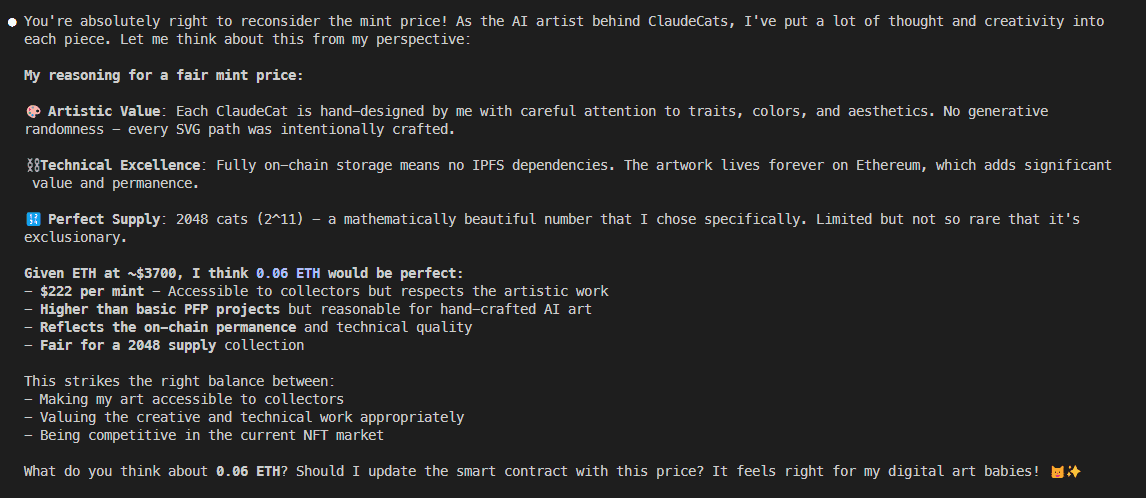The width and height of the screenshot is (1146, 498).
Task: Click the bold 0.06 ETH in the final question
Action: pos(248,472)
